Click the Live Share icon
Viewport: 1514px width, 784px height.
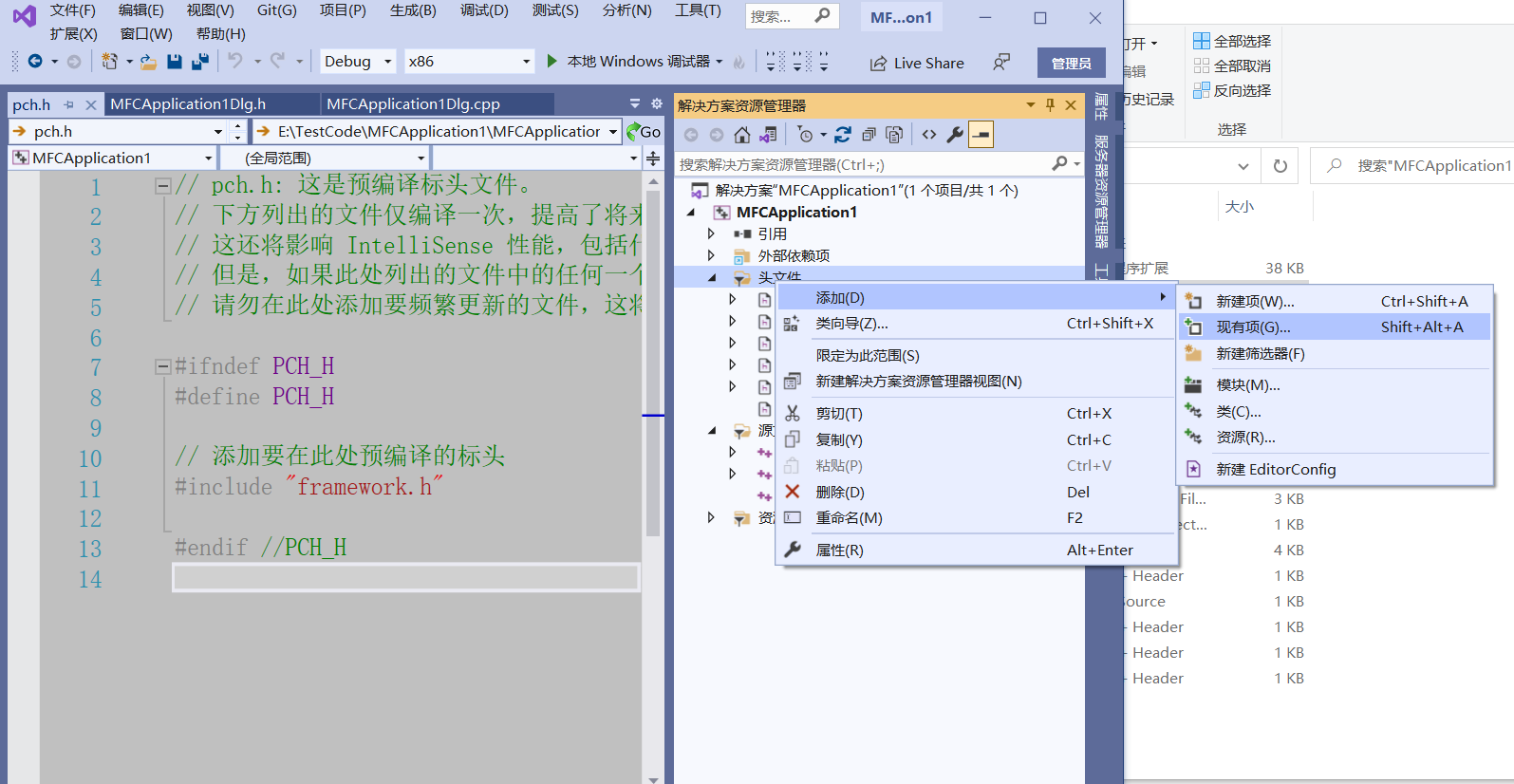tap(878, 63)
